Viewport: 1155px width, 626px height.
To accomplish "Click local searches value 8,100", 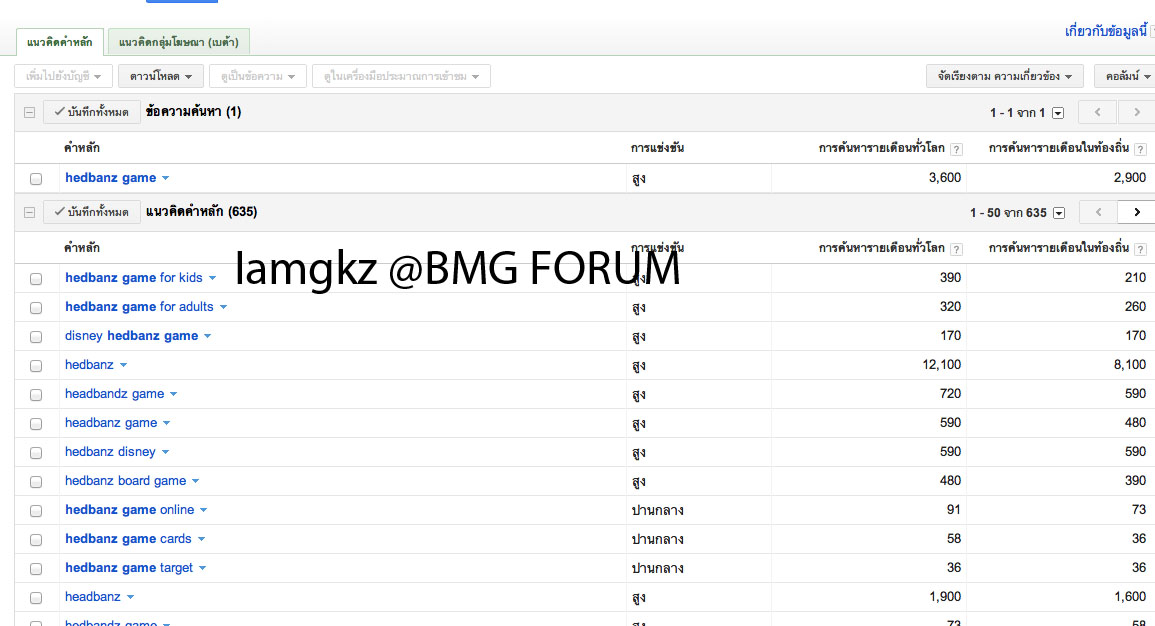I will point(1129,365).
